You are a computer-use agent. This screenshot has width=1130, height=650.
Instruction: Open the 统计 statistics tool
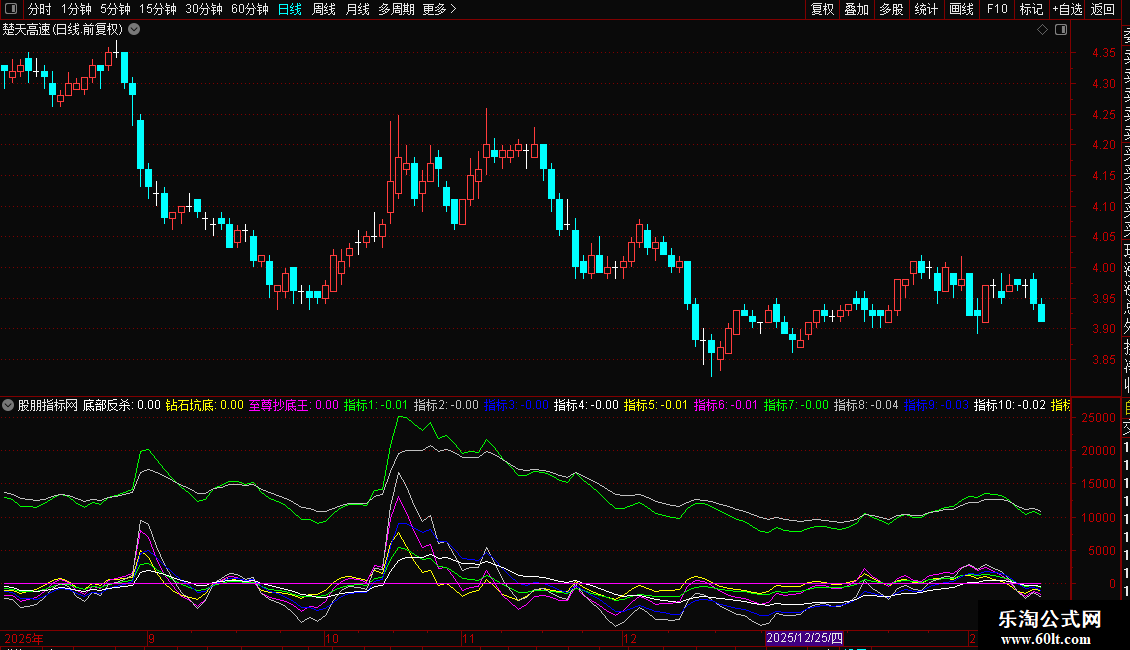click(926, 10)
